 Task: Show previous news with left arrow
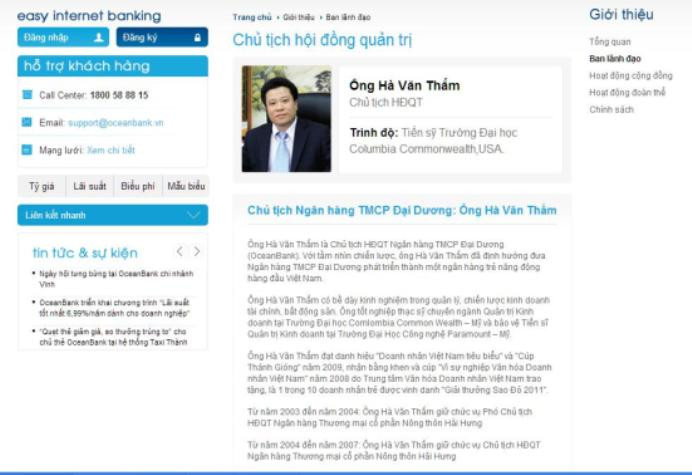click(x=180, y=252)
